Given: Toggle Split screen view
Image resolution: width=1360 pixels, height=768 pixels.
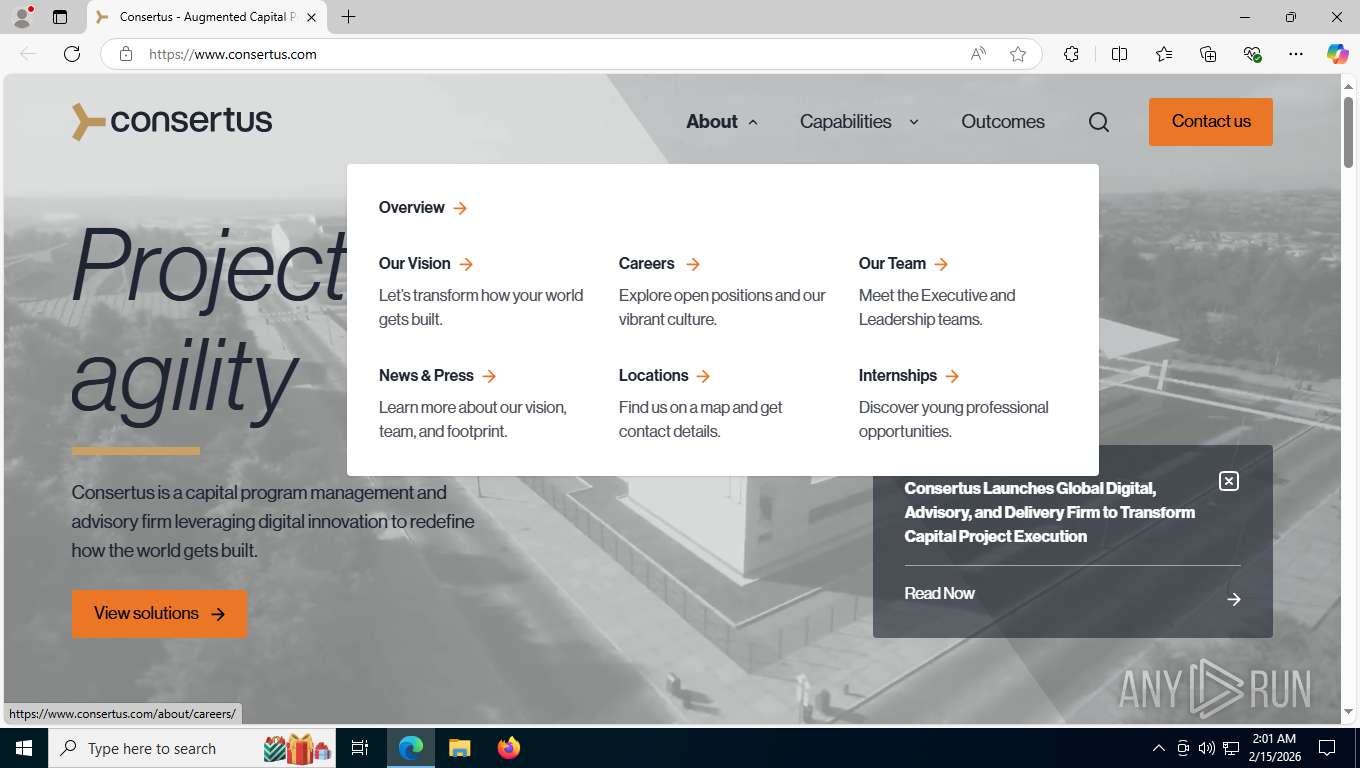Looking at the screenshot, I should click(x=1119, y=54).
